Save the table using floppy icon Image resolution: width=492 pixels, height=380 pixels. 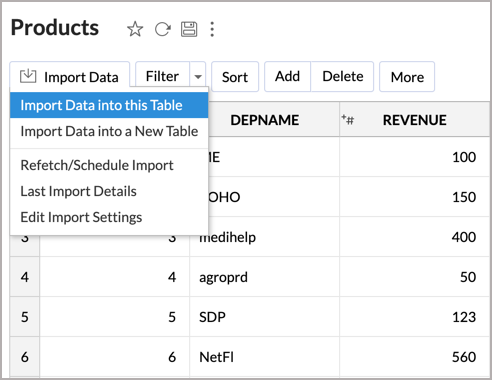pyautogui.click(x=189, y=29)
